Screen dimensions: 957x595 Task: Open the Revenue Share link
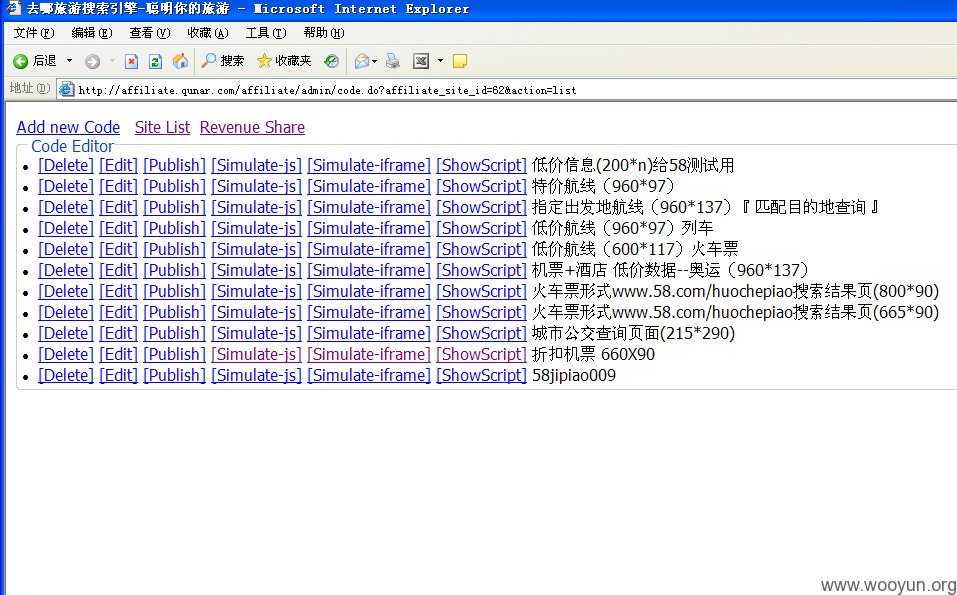click(x=252, y=127)
